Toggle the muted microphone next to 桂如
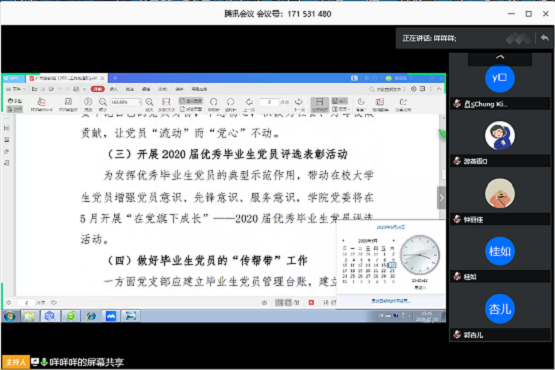Viewport: 555px width, 370px height. [457, 277]
